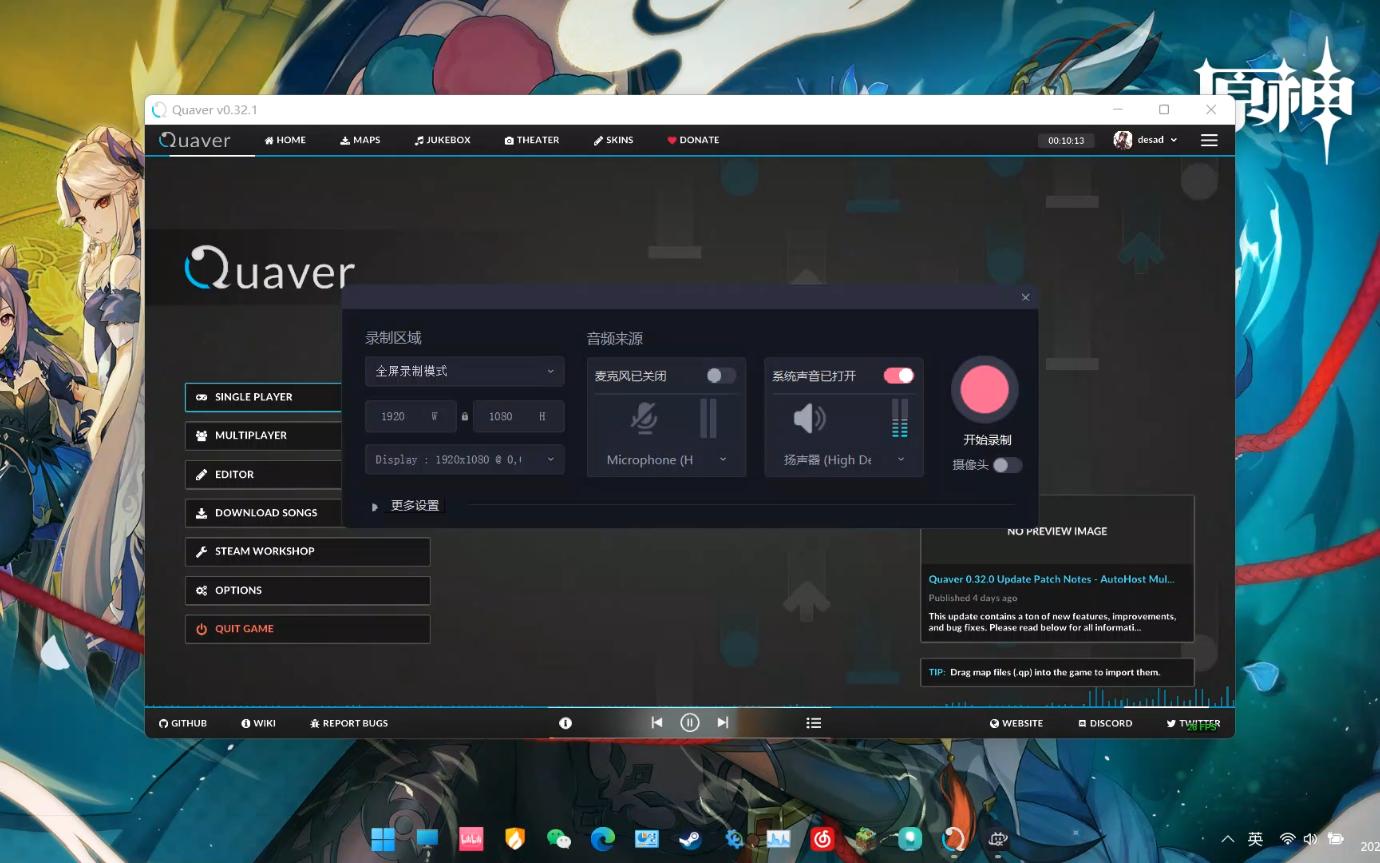Image resolution: width=1380 pixels, height=863 pixels.
Task: Open the Windows Start menu
Action: click(x=383, y=839)
